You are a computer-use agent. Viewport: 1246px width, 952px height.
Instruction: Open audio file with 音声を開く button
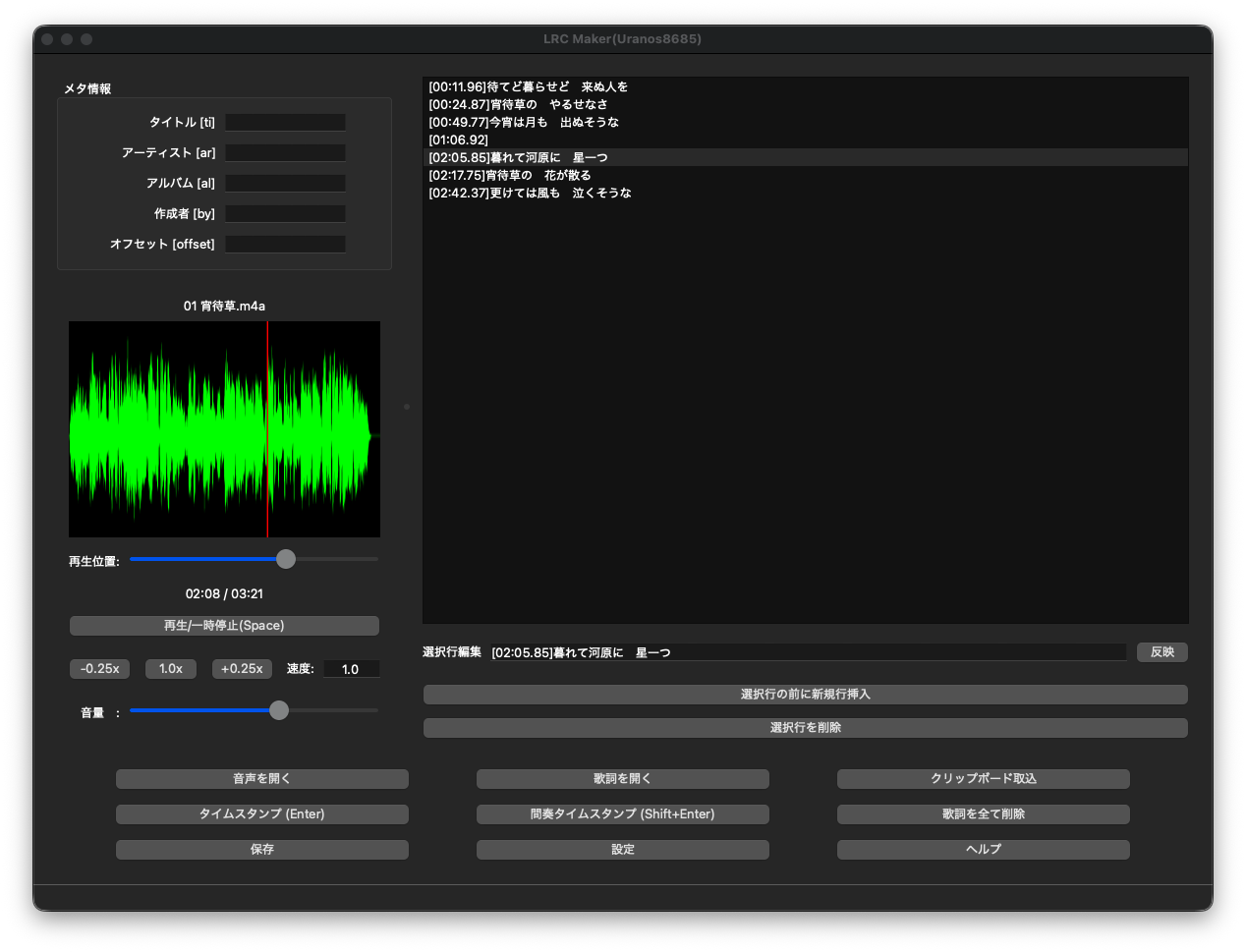point(261,779)
